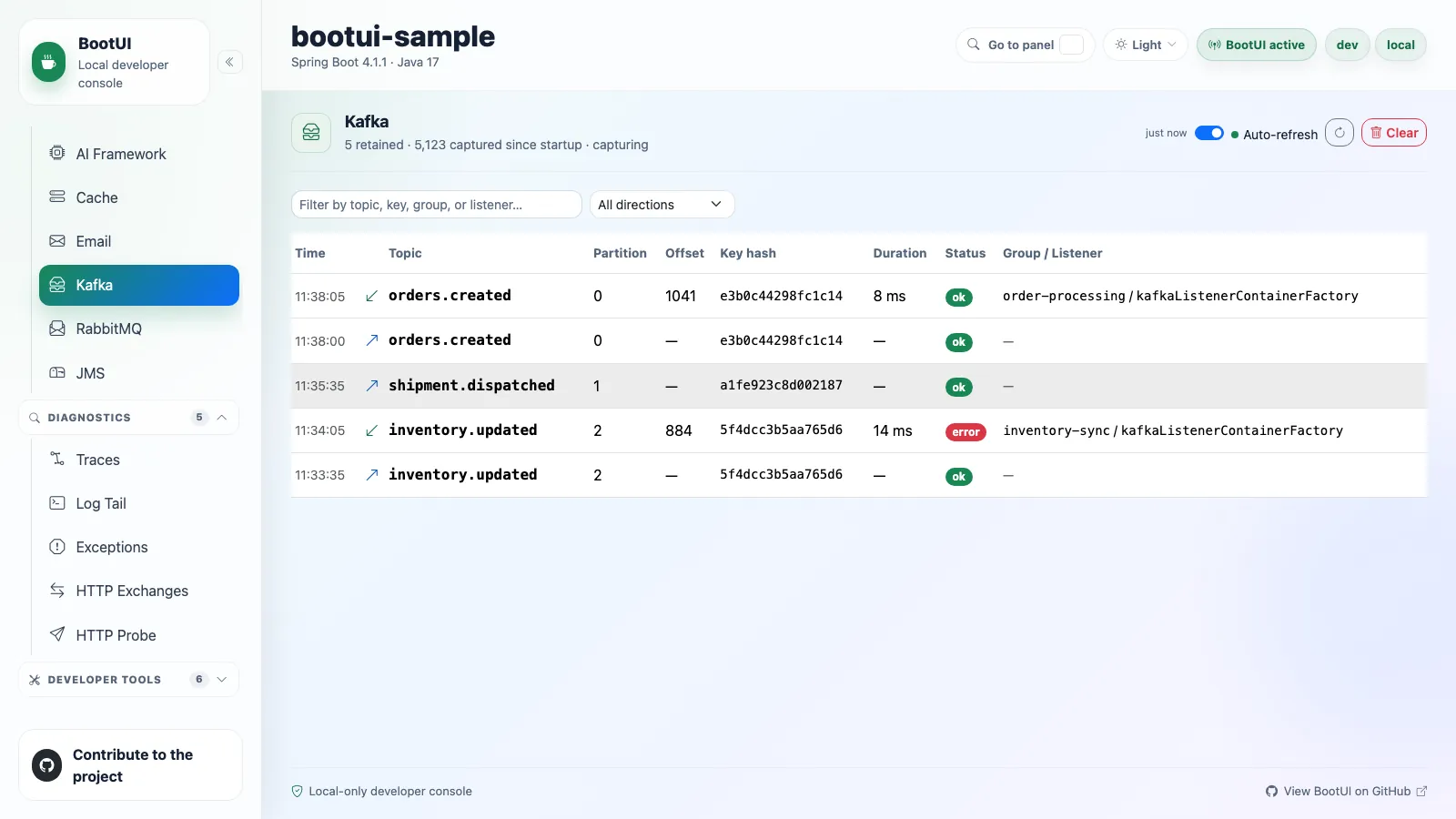Open the Cache panel
This screenshot has height=819, width=1456.
(x=139, y=197)
